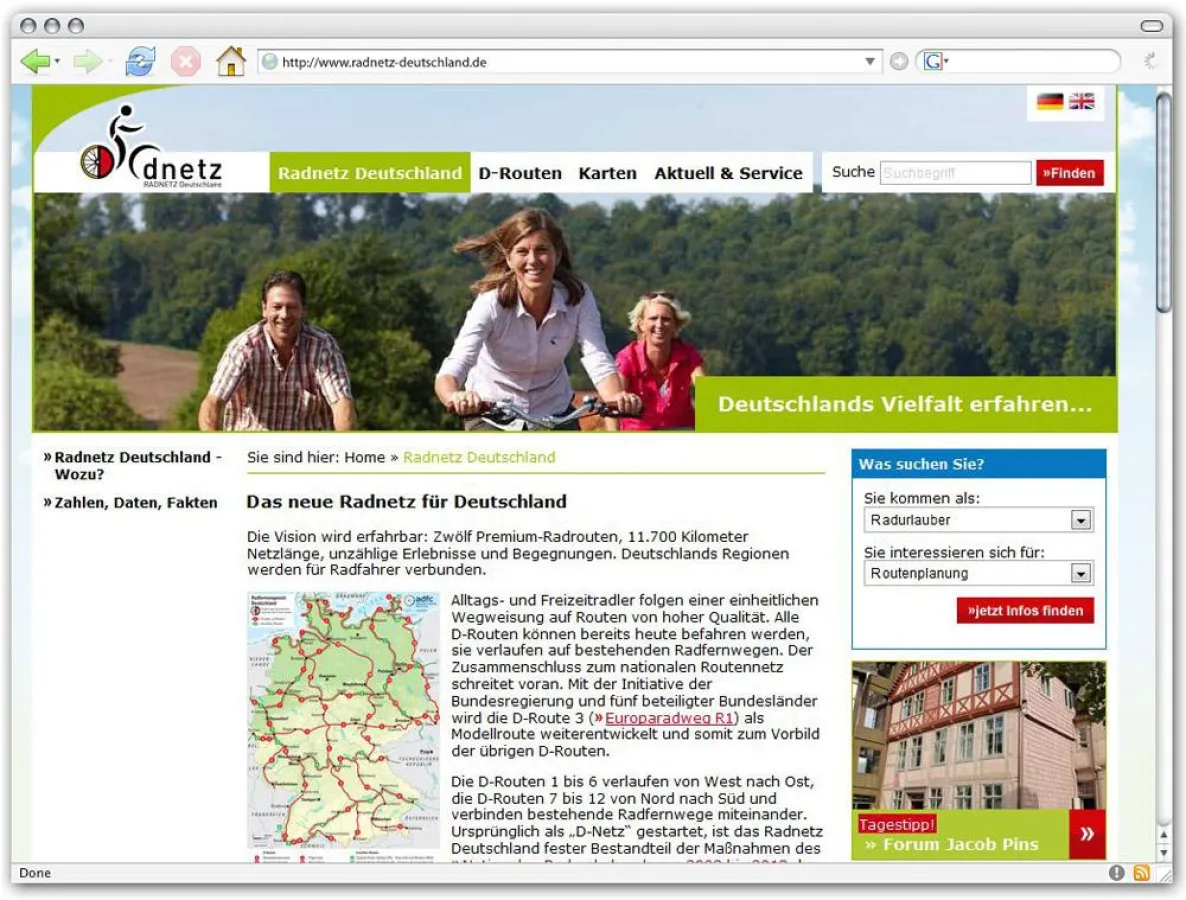Reload the current page

139,61
